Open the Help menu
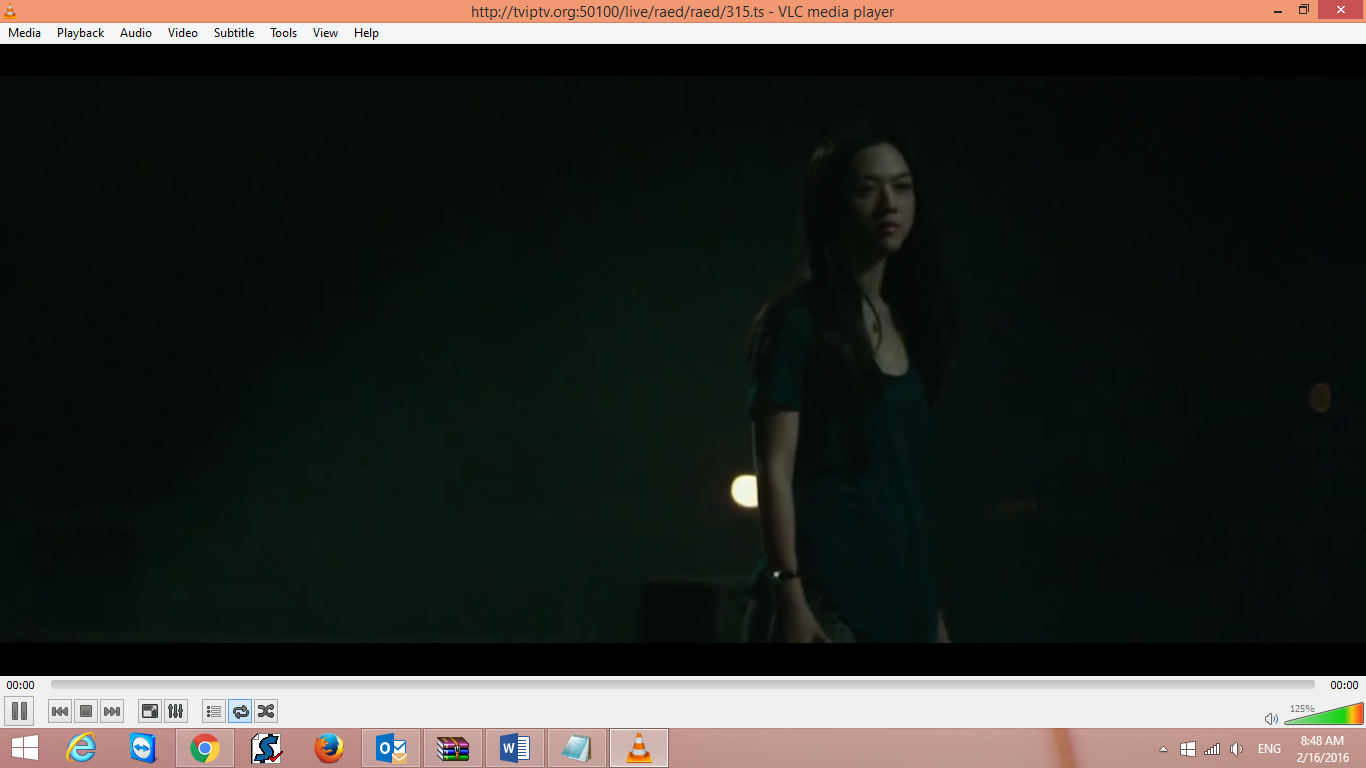Screen dimensions: 1366x768 click(x=367, y=33)
